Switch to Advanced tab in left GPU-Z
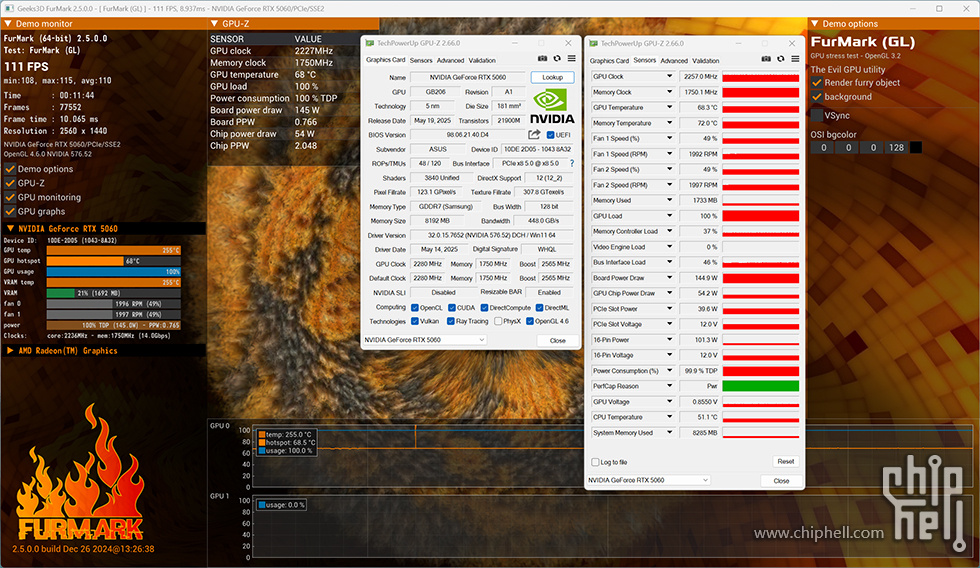This screenshot has width=980, height=568. click(x=450, y=61)
